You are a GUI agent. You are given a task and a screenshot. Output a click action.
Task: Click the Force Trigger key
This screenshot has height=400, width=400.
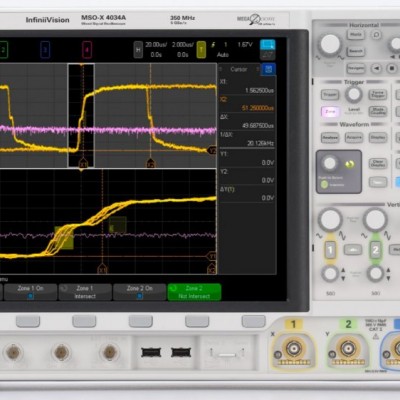[x=378, y=95]
